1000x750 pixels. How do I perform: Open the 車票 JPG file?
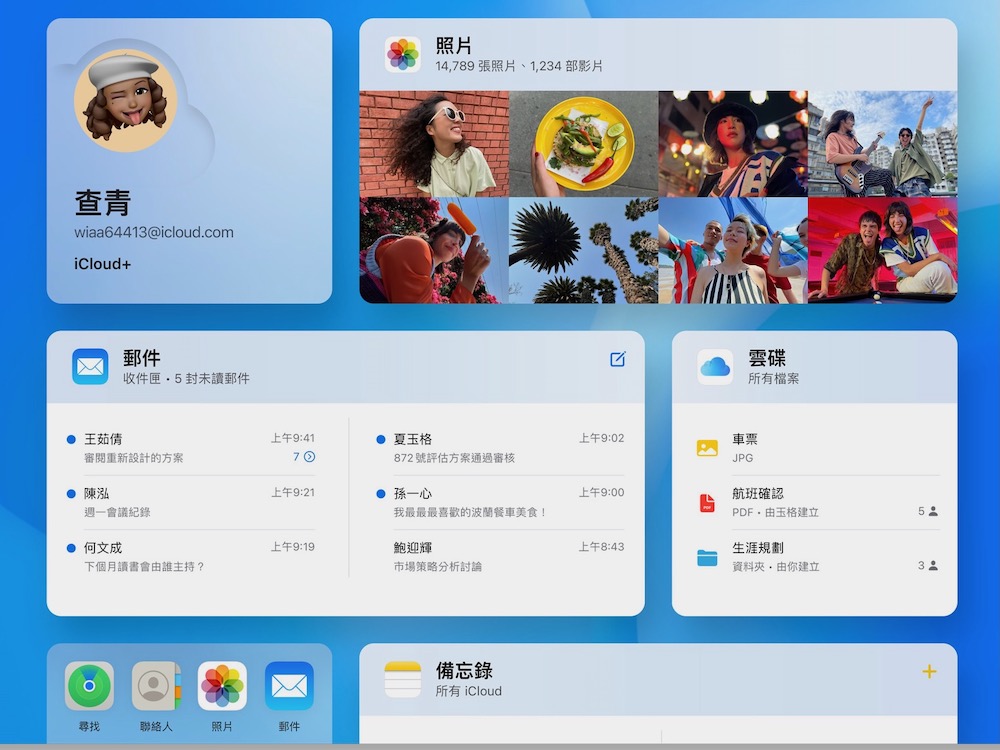[x=818, y=448]
